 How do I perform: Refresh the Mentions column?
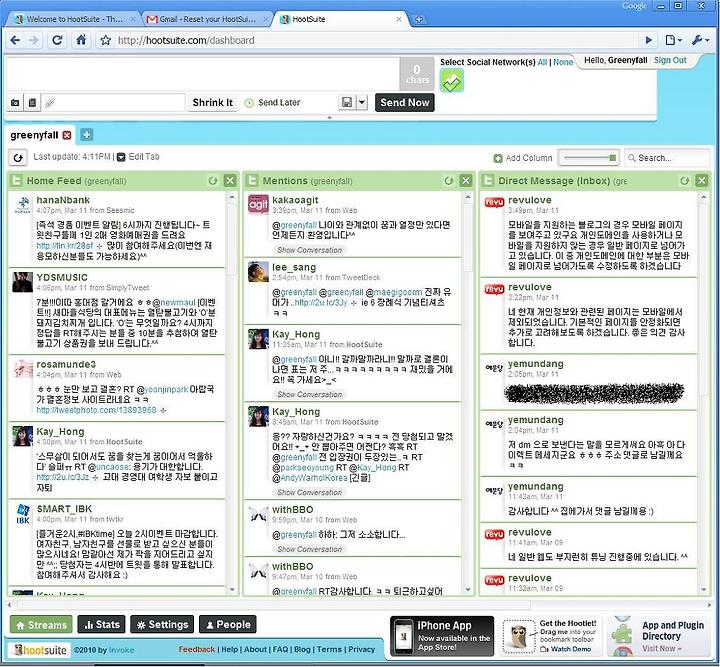(x=449, y=181)
